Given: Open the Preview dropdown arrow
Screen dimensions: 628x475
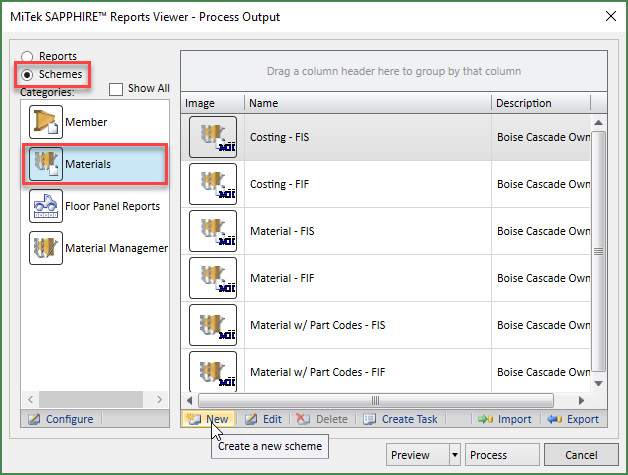Looking at the screenshot, I should (x=455, y=455).
